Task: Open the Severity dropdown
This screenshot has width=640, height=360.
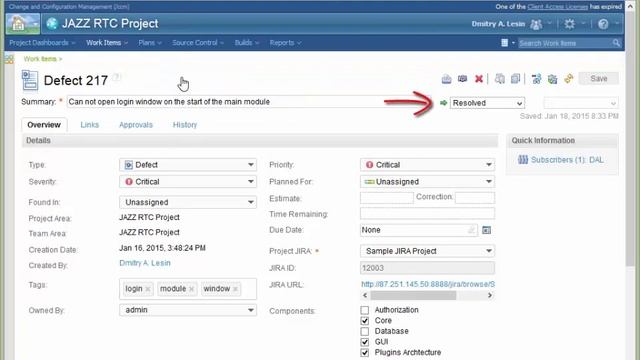Action: point(188,182)
